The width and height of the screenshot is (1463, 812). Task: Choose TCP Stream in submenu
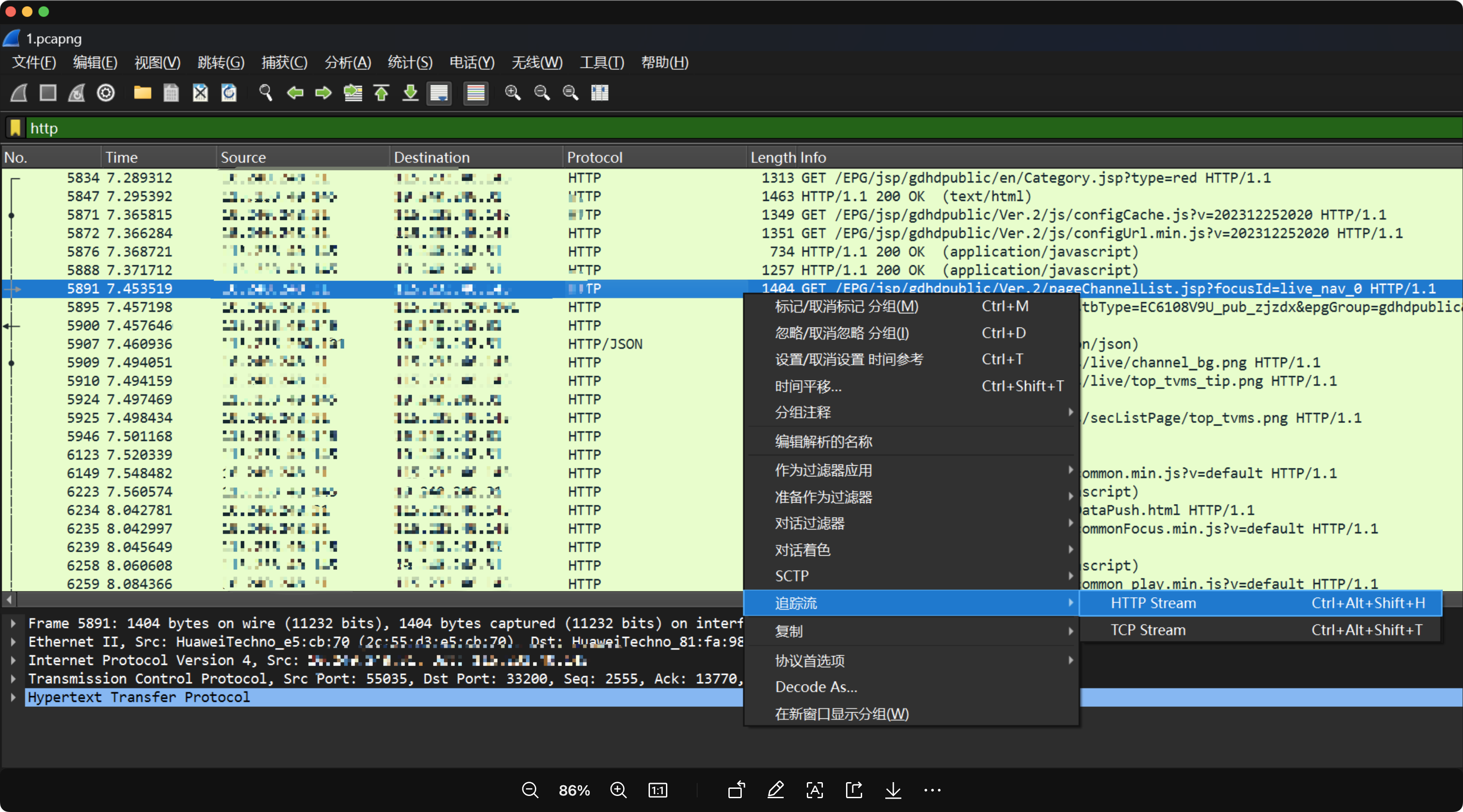[x=1260, y=630]
